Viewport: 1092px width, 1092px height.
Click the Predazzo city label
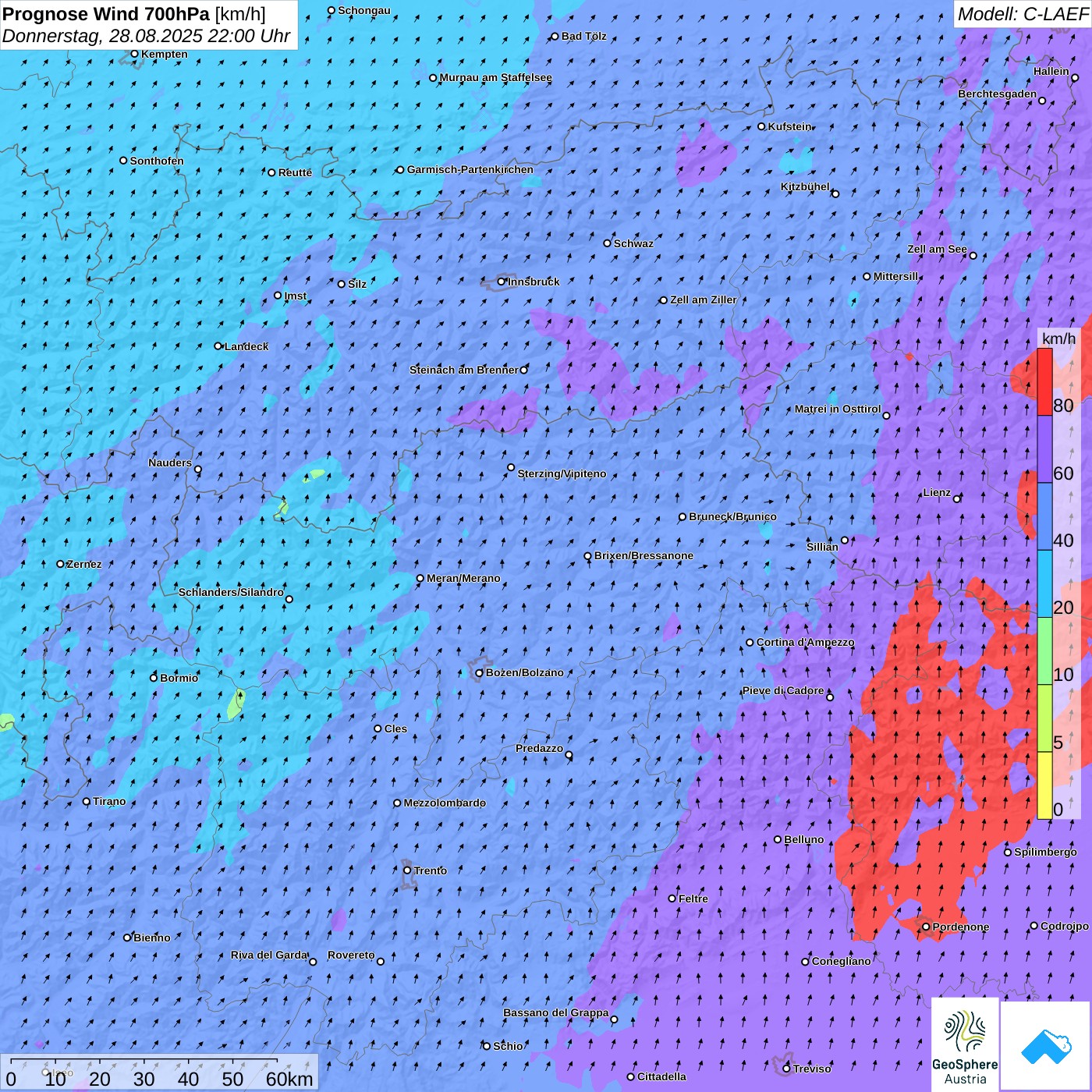click(539, 748)
